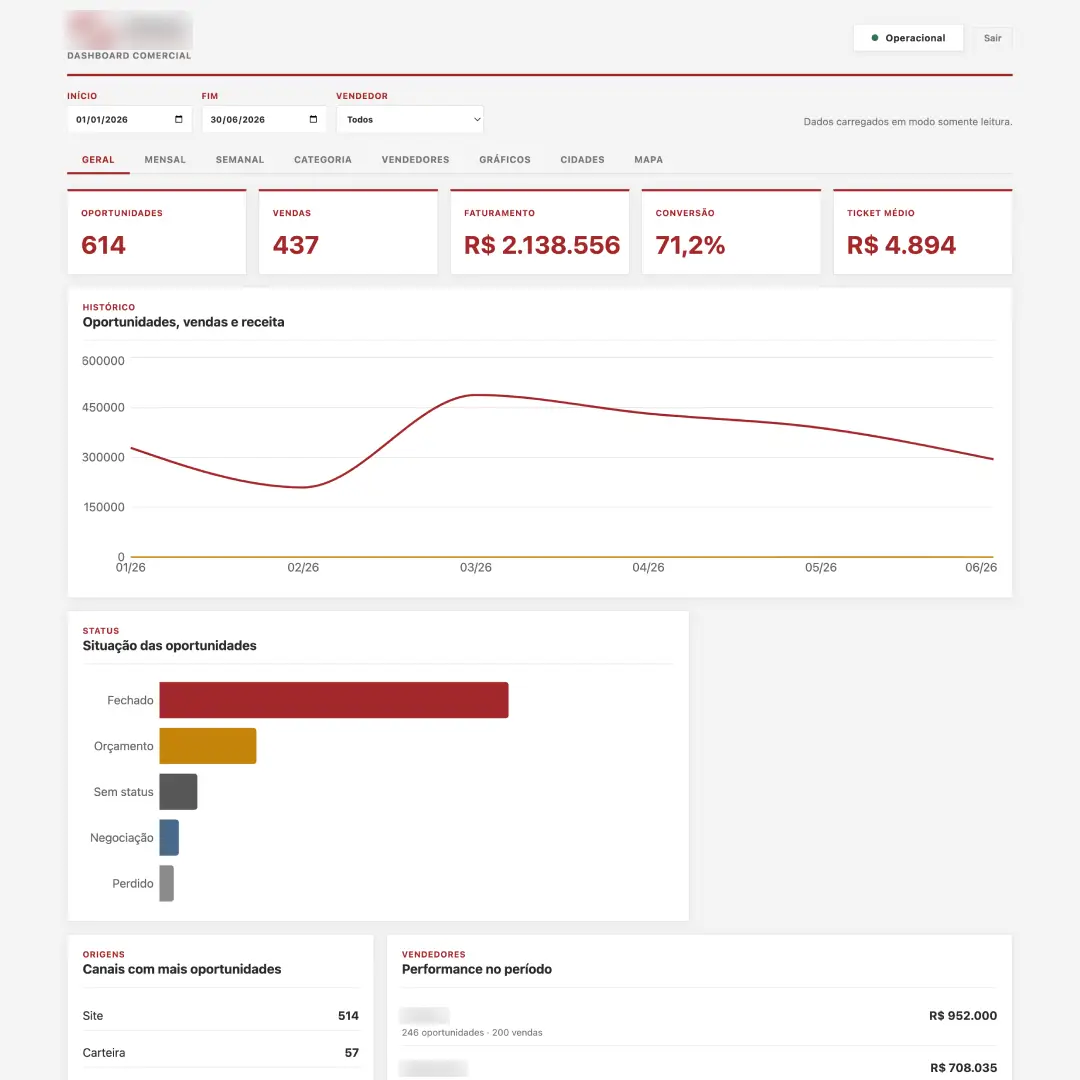Click the blue Negociação status bar
The height and width of the screenshot is (1080, 1080).
(169, 838)
